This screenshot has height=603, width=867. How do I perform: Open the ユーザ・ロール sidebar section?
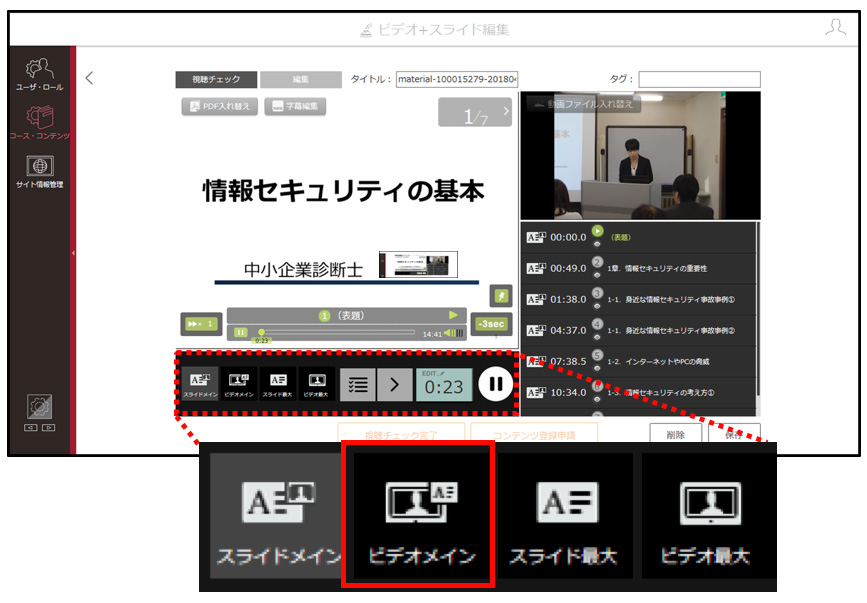click(x=39, y=75)
